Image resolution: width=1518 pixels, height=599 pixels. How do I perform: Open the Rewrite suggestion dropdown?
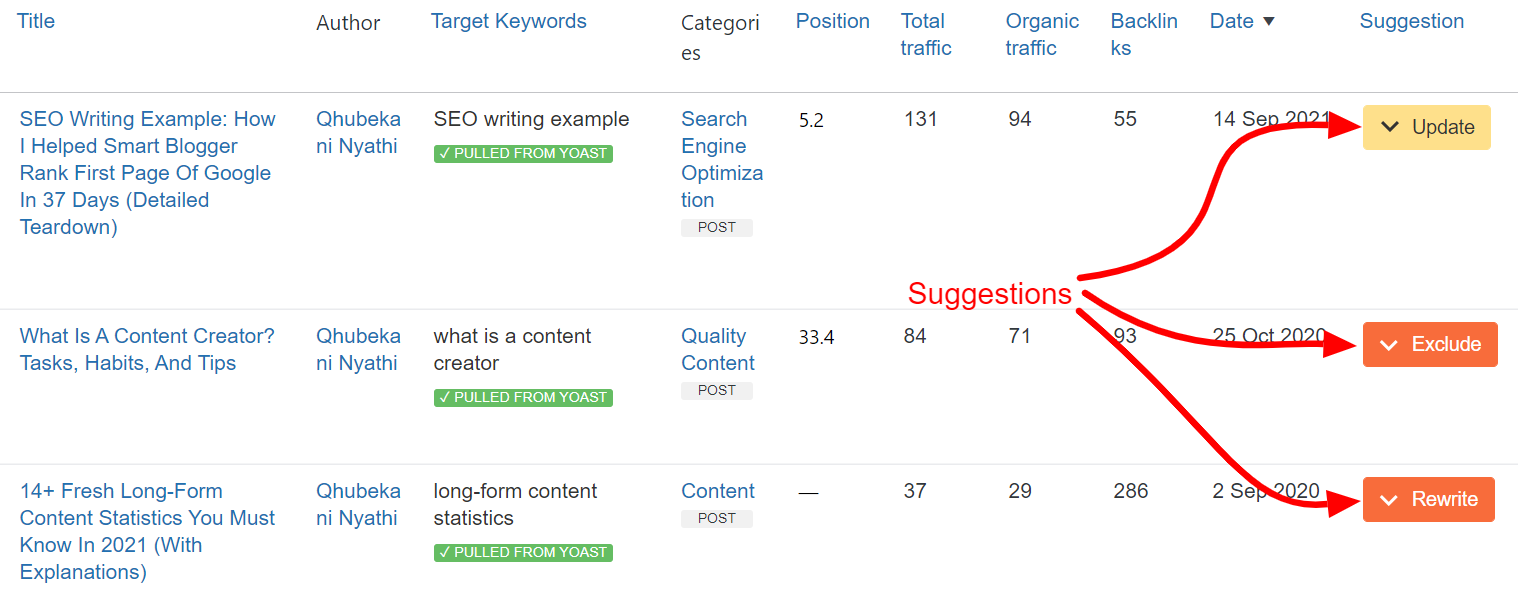(x=1428, y=499)
